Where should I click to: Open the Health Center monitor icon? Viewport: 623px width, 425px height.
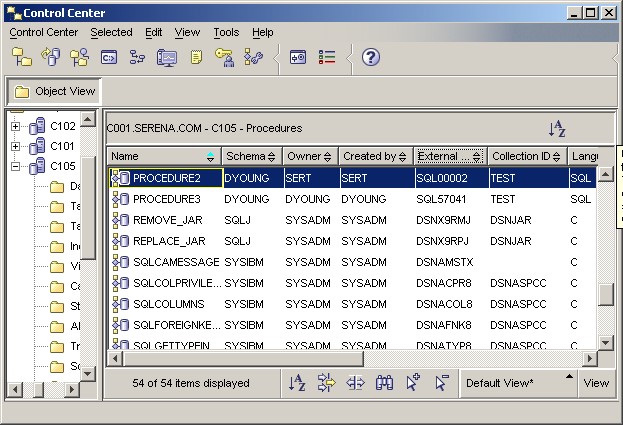pyautogui.click(x=167, y=57)
